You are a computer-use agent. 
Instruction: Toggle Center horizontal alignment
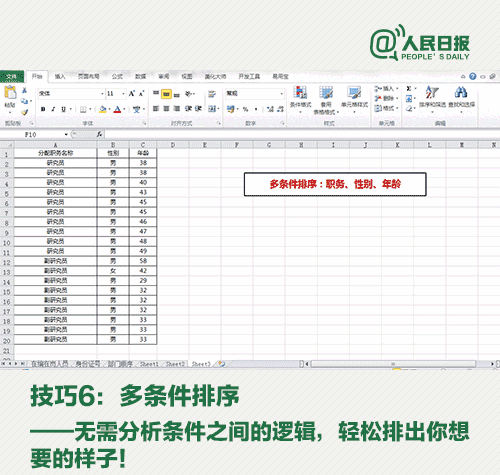click(166, 109)
